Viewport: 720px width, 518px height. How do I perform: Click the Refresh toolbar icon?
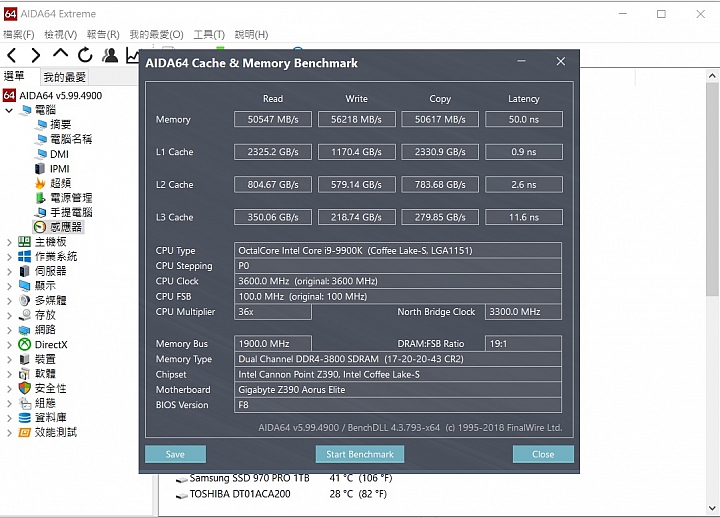point(85,56)
